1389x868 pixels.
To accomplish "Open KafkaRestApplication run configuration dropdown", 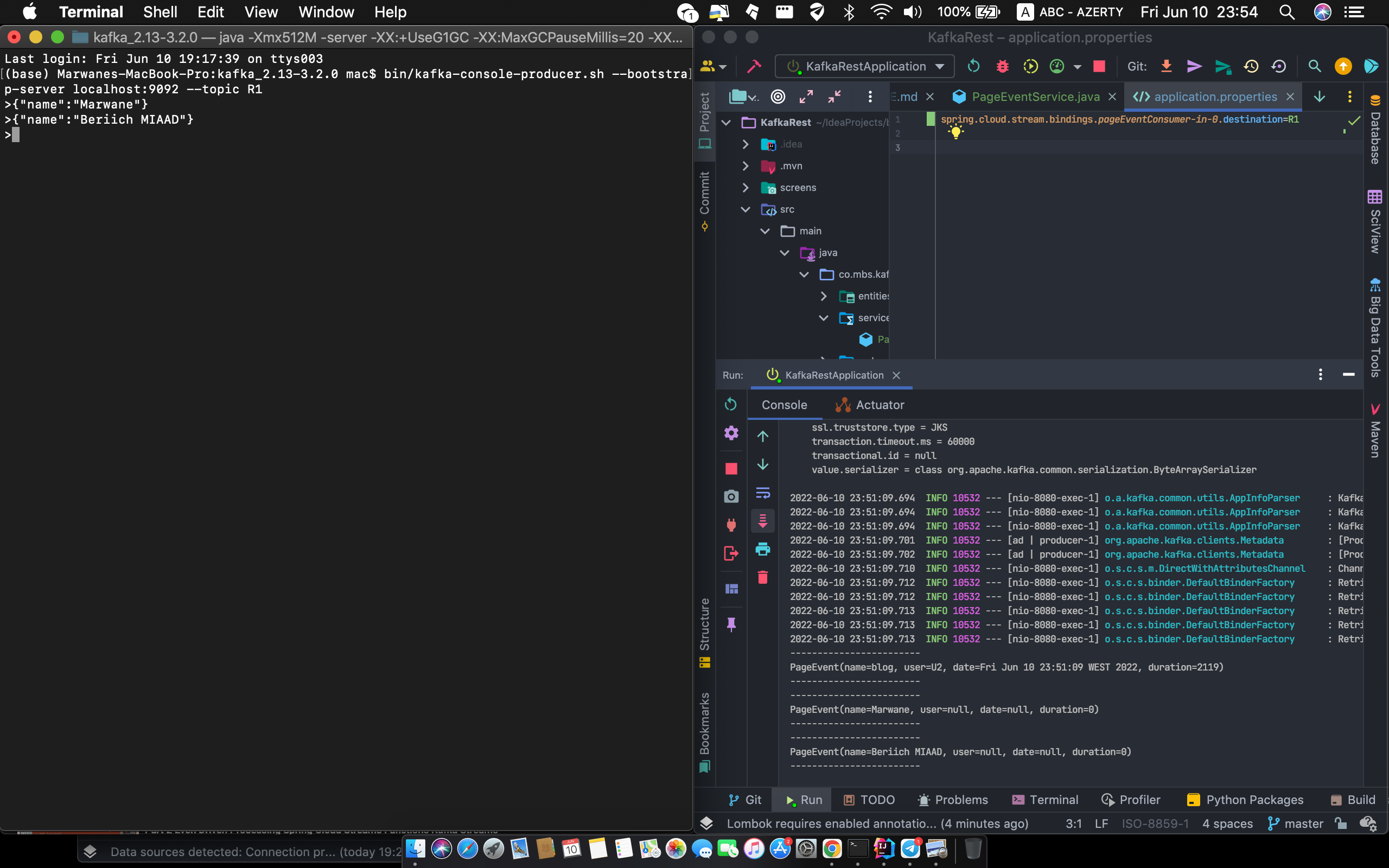I will click(939, 67).
